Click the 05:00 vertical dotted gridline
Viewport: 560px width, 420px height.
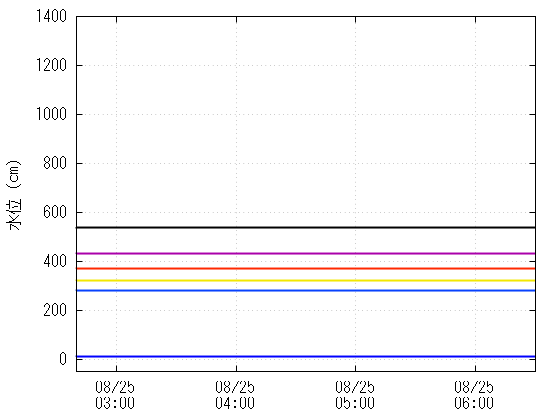pos(355,194)
